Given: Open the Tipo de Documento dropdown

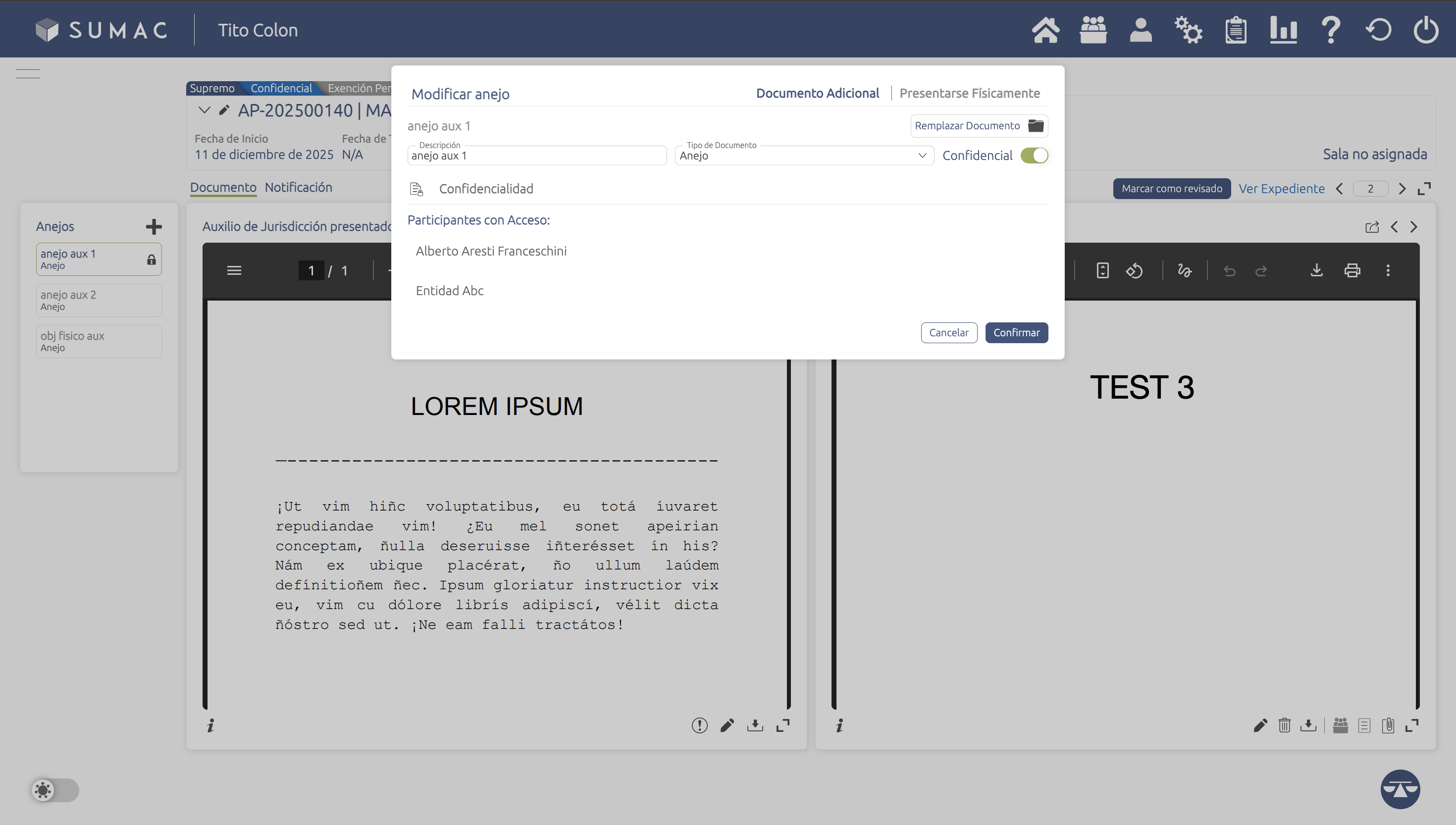Looking at the screenshot, I should [x=803, y=156].
